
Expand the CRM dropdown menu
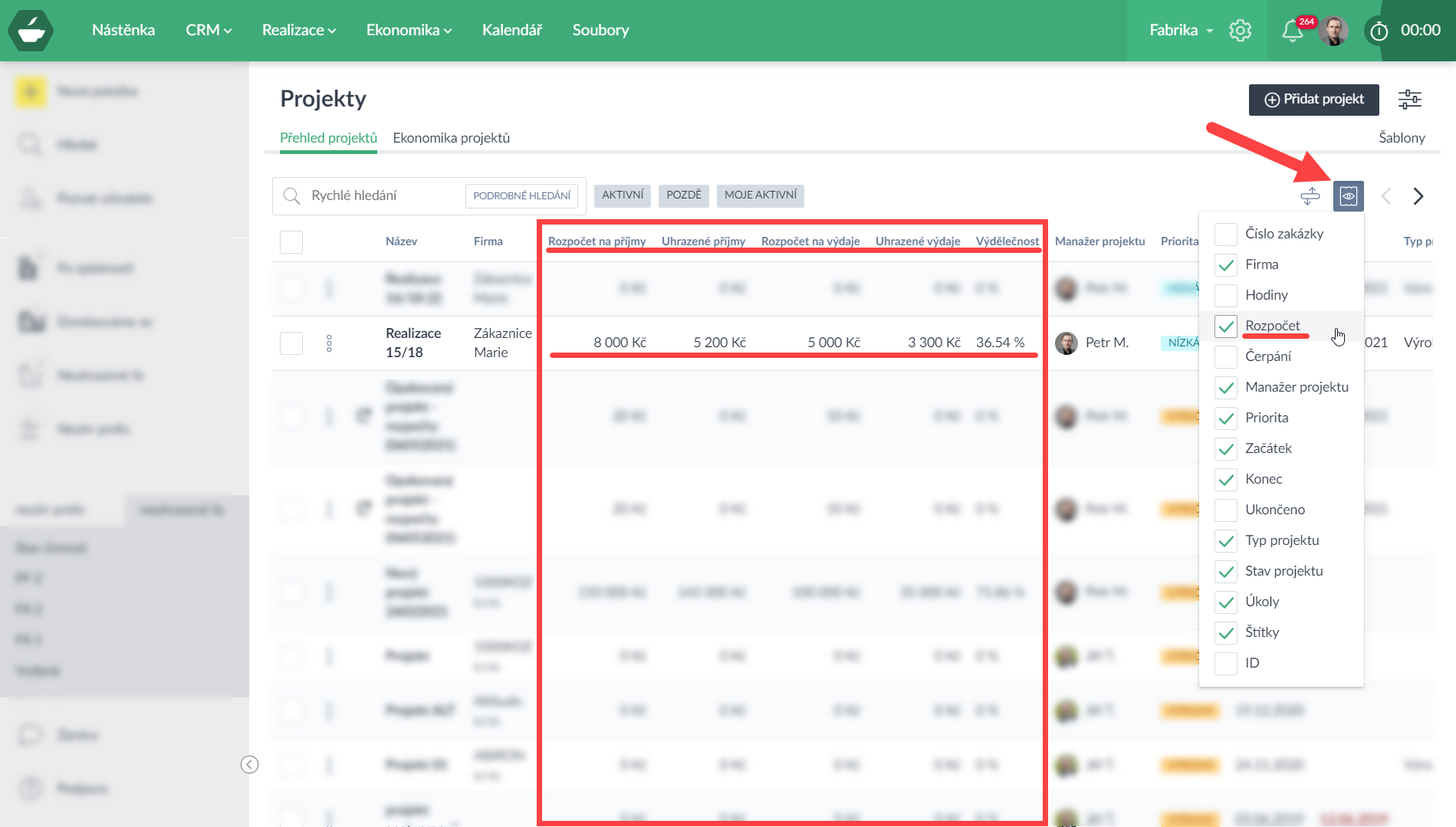click(x=208, y=30)
